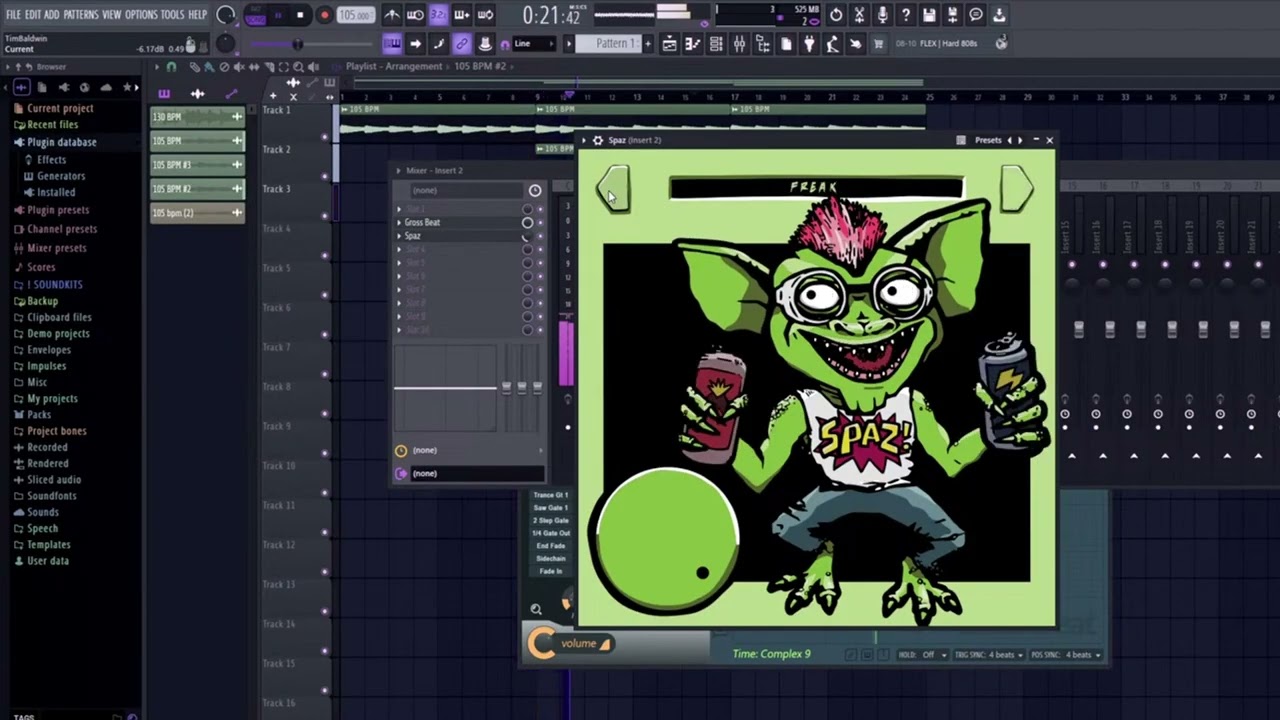Viewport: 1280px width, 720px height.
Task: Mute Track 1 in the playlist
Action: (324, 136)
